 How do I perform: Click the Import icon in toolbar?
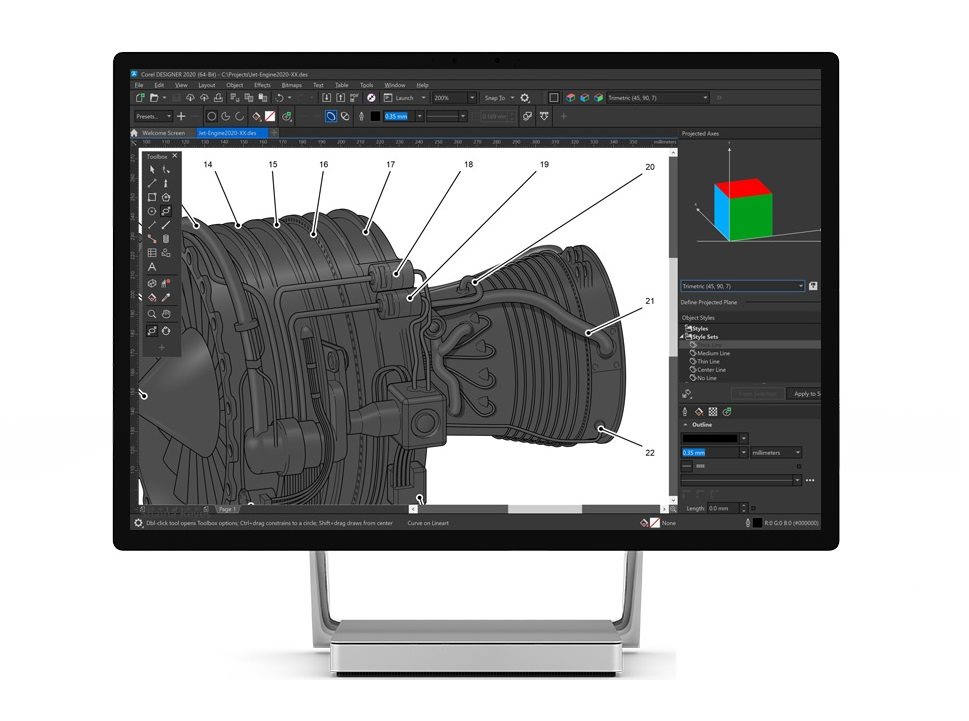pos(326,98)
